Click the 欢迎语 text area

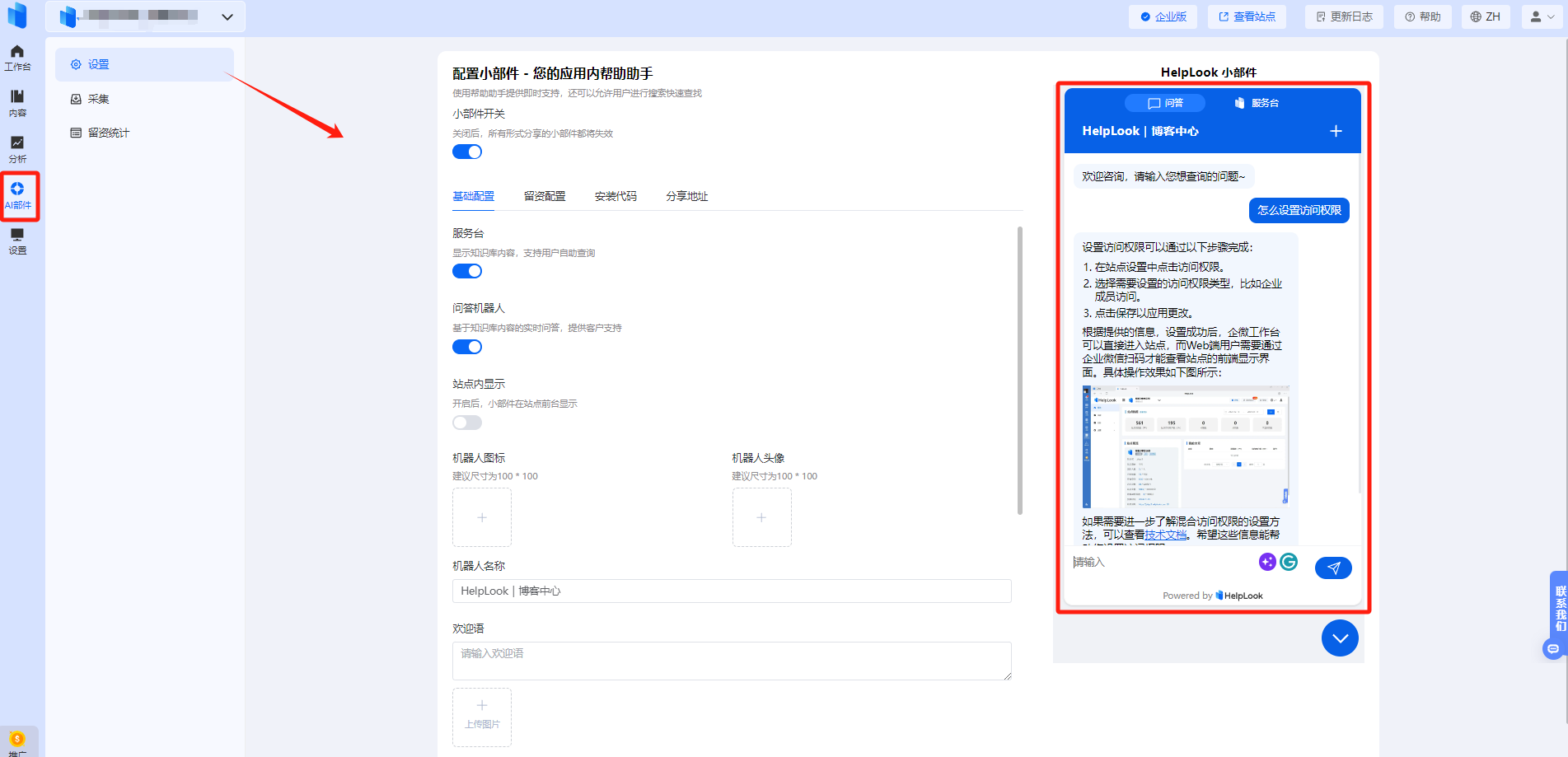732,661
